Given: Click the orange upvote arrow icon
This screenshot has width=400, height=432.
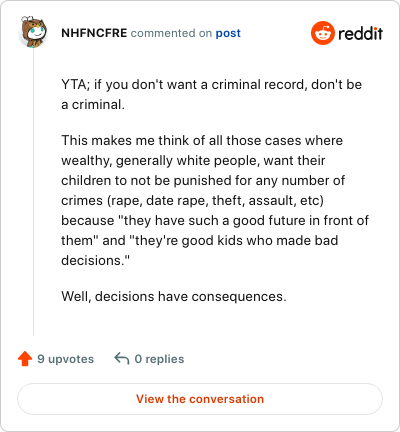Looking at the screenshot, I should pos(25,359).
